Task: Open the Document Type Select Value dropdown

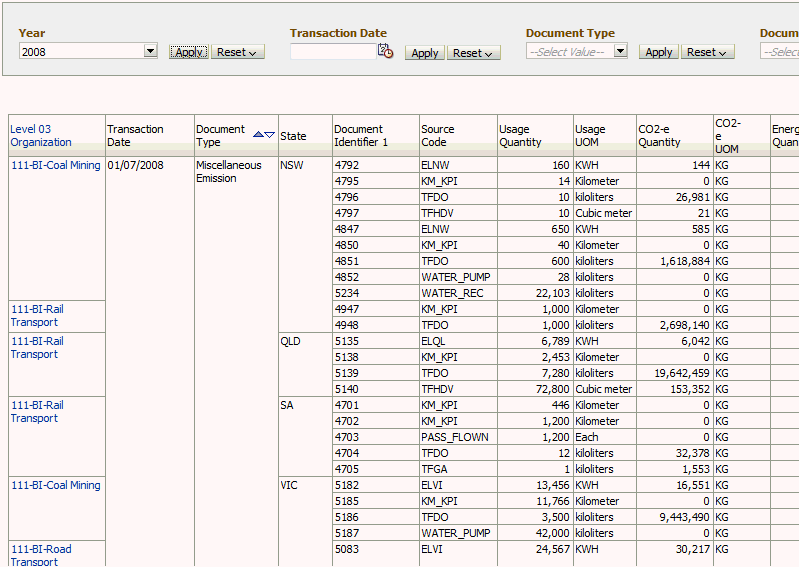Action: click(576, 51)
